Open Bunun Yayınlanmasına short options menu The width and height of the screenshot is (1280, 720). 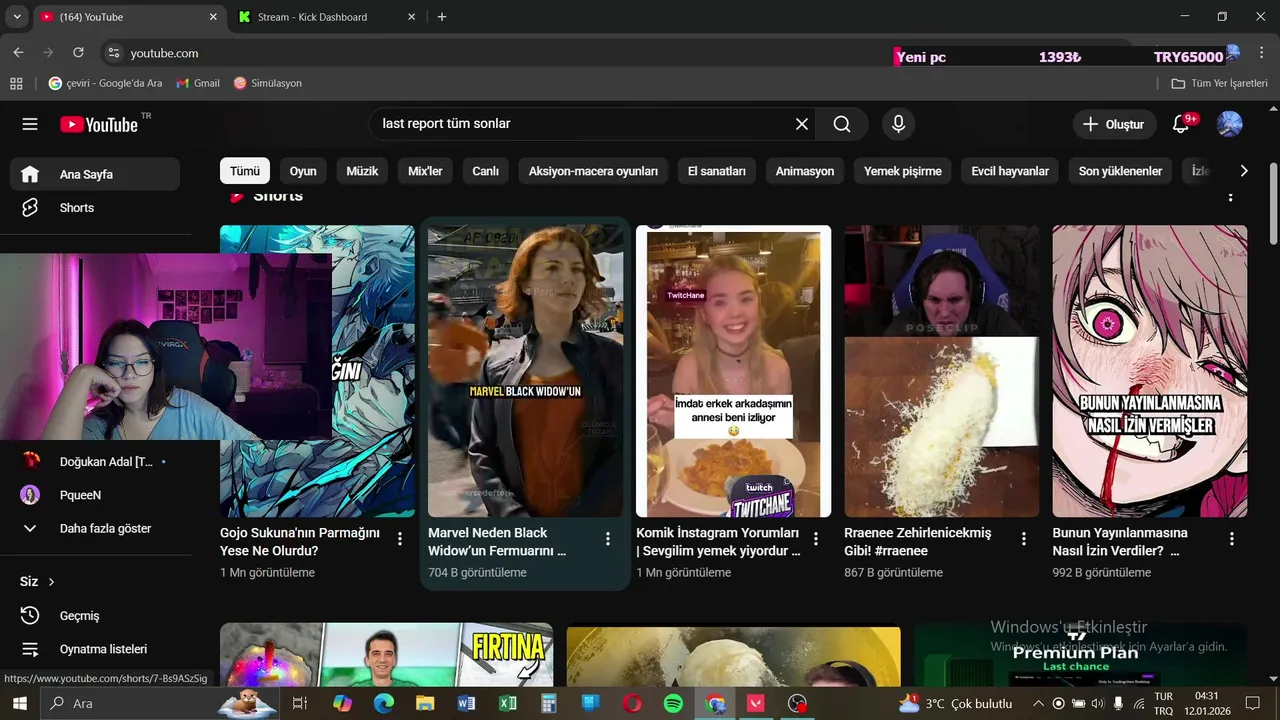pos(1232,539)
